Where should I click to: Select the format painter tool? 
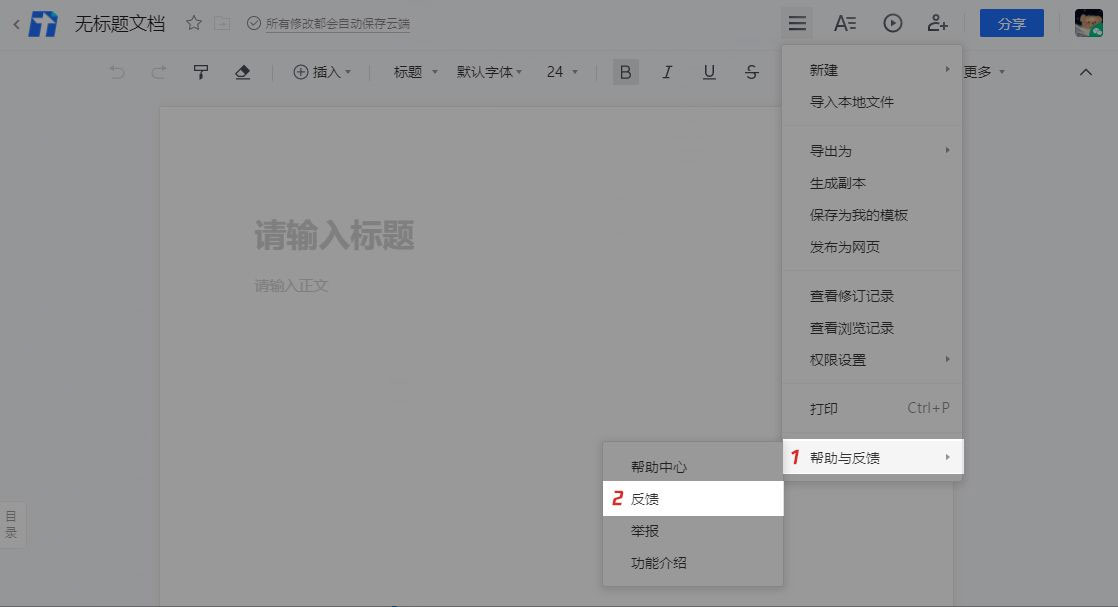[200, 71]
